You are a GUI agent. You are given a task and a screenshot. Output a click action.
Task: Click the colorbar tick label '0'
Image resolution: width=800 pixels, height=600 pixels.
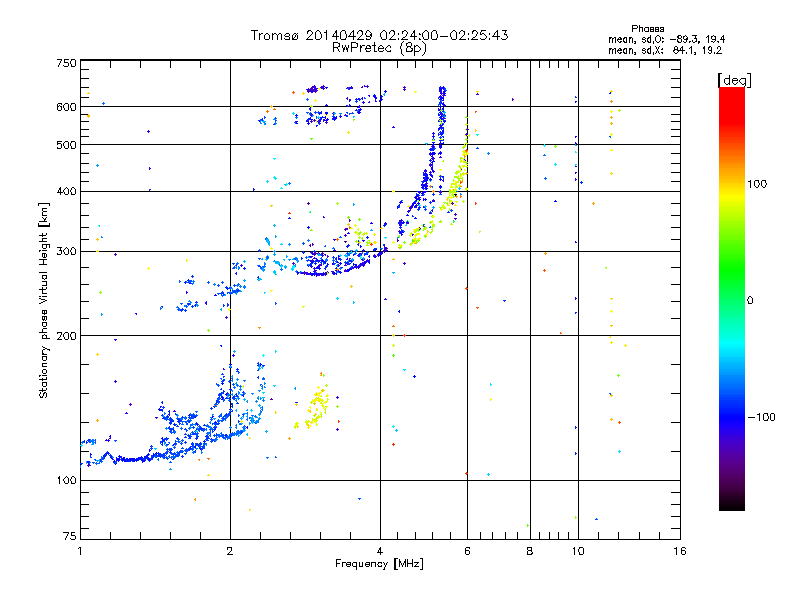pos(750,301)
